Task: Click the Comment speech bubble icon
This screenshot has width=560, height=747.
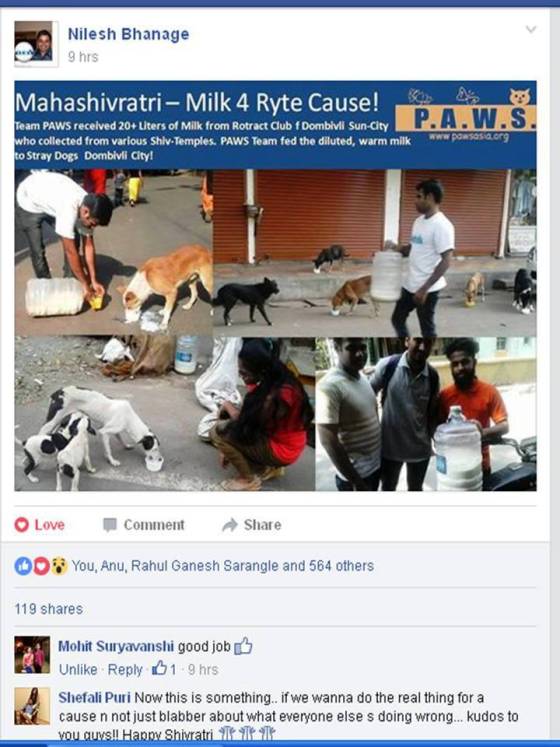Action: tap(110, 525)
